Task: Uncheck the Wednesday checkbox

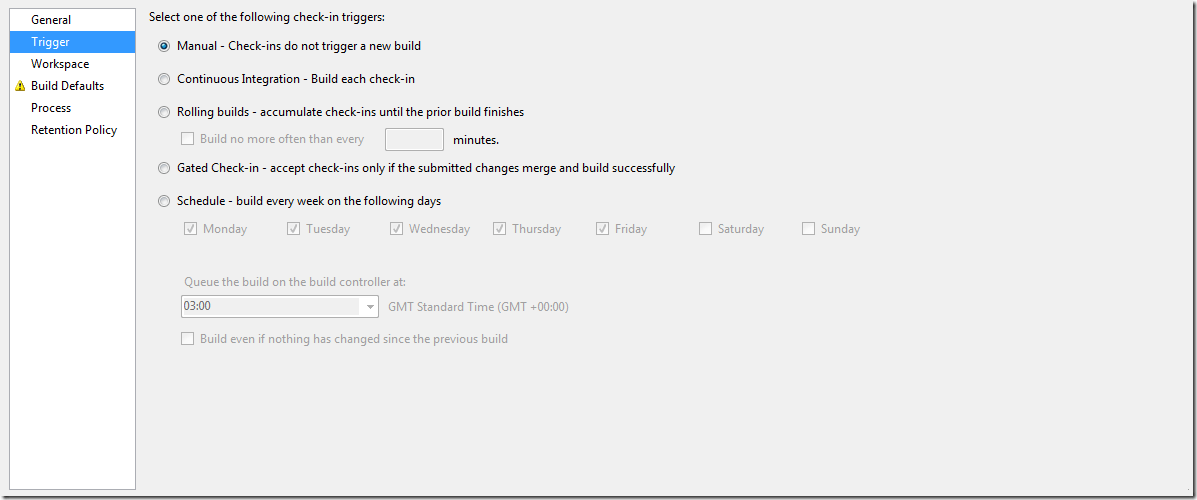Action: 396,228
